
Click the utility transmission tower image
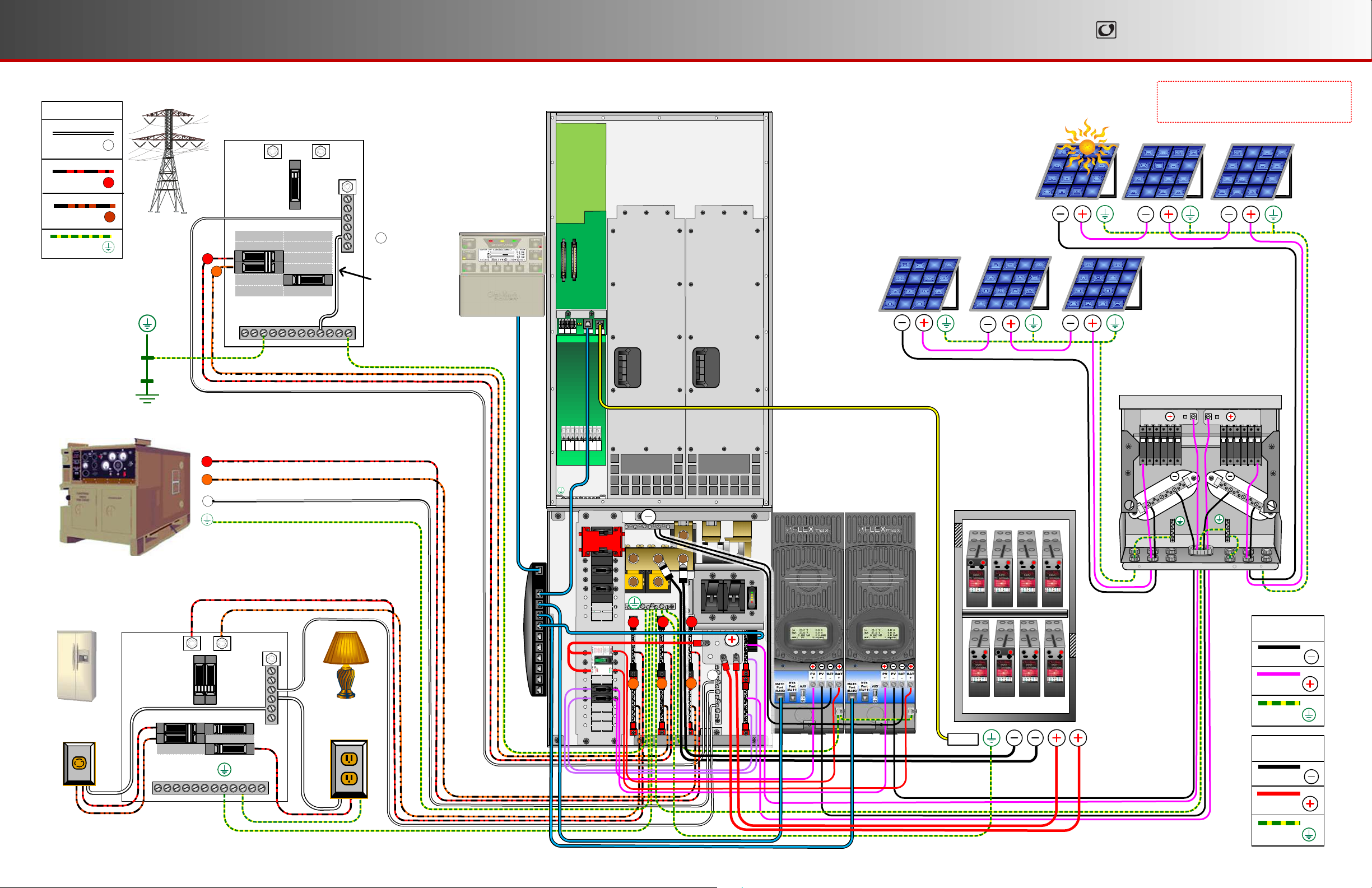(168, 161)
